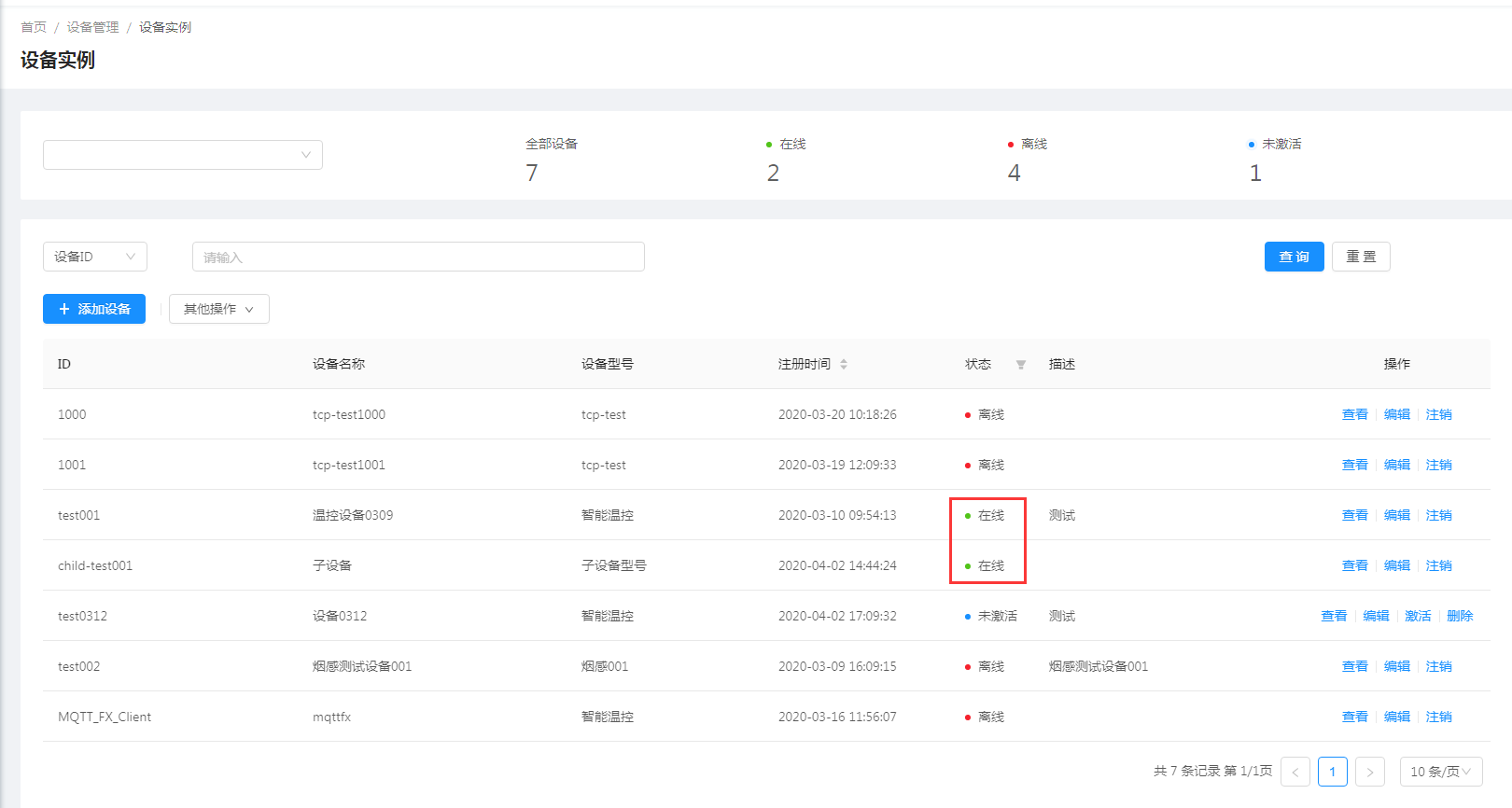1512x808 pixels.
Task: Open 首页 breadcrumb link
Action: (34, 27)
